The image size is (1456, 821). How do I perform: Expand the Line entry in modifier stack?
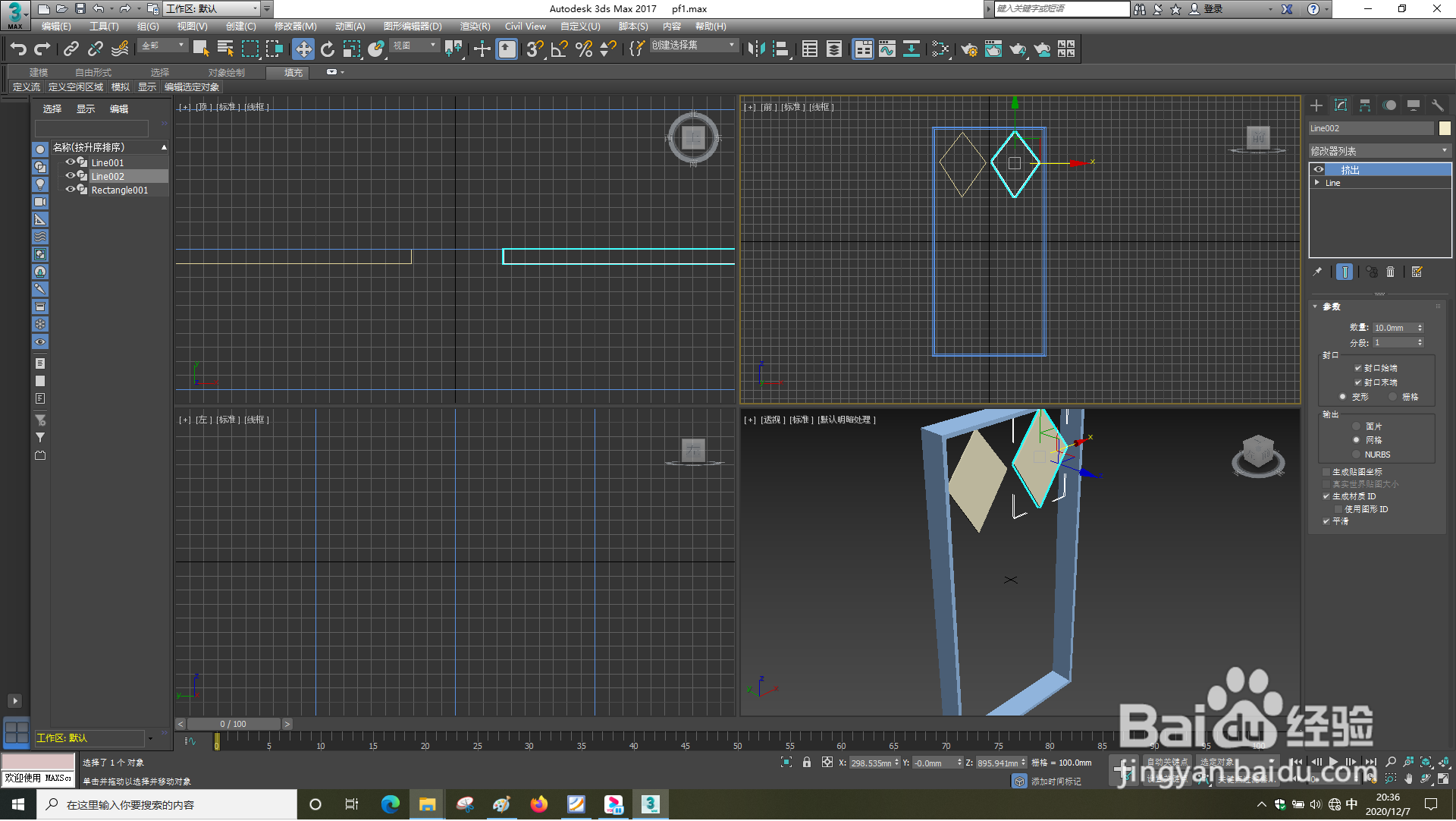click(x=1317, y=183)
